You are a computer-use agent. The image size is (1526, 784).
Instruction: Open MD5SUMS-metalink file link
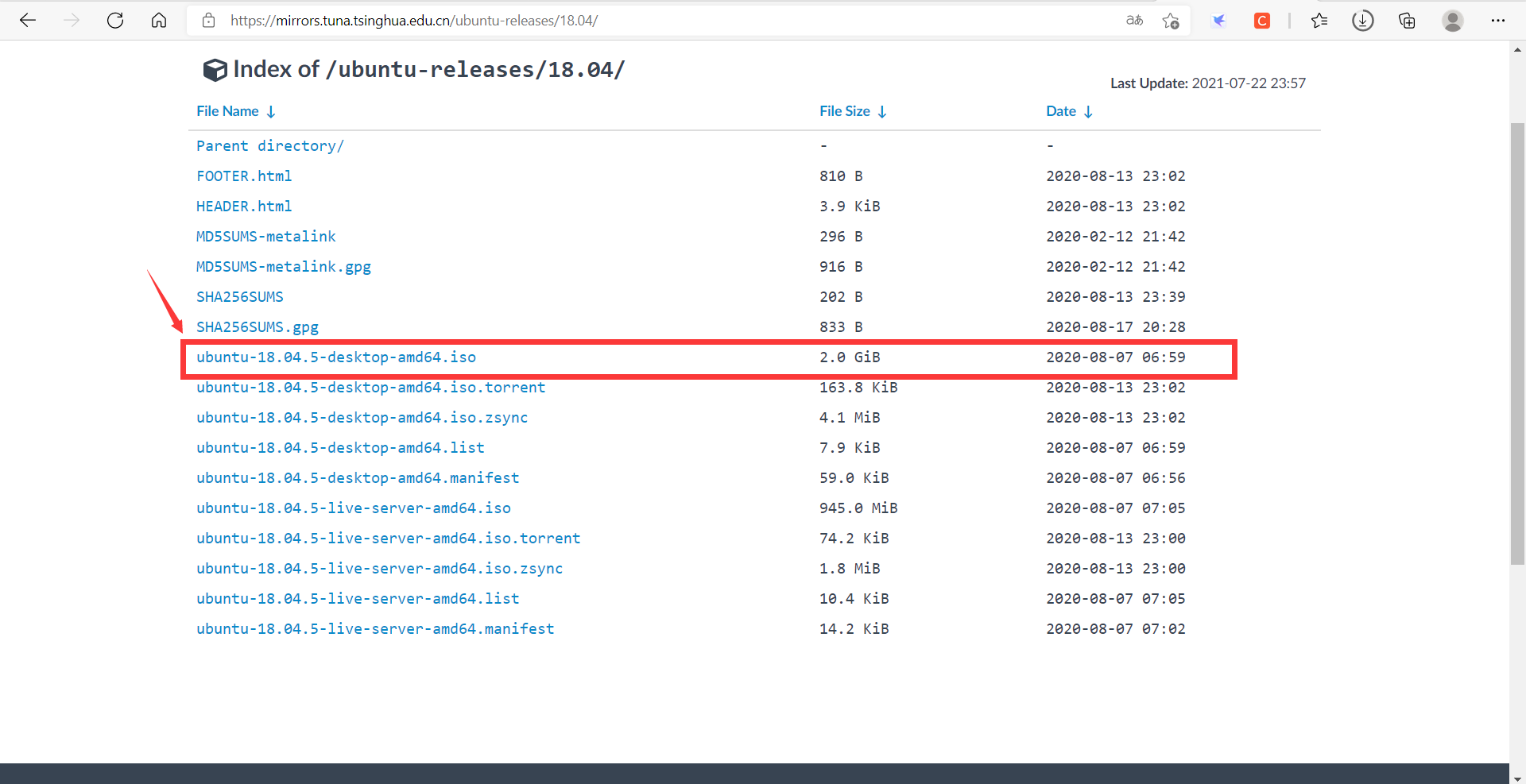click(x=266, y=237)
